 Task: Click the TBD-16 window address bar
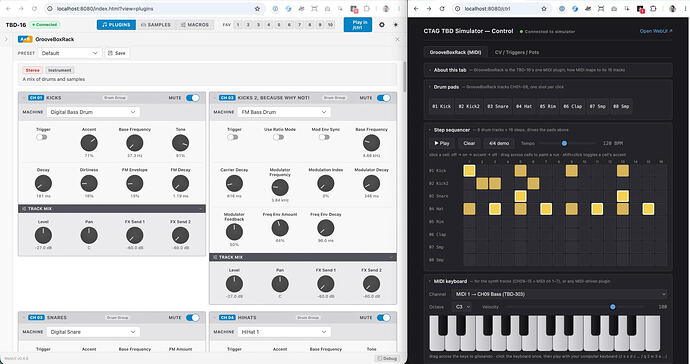(154, 8)
